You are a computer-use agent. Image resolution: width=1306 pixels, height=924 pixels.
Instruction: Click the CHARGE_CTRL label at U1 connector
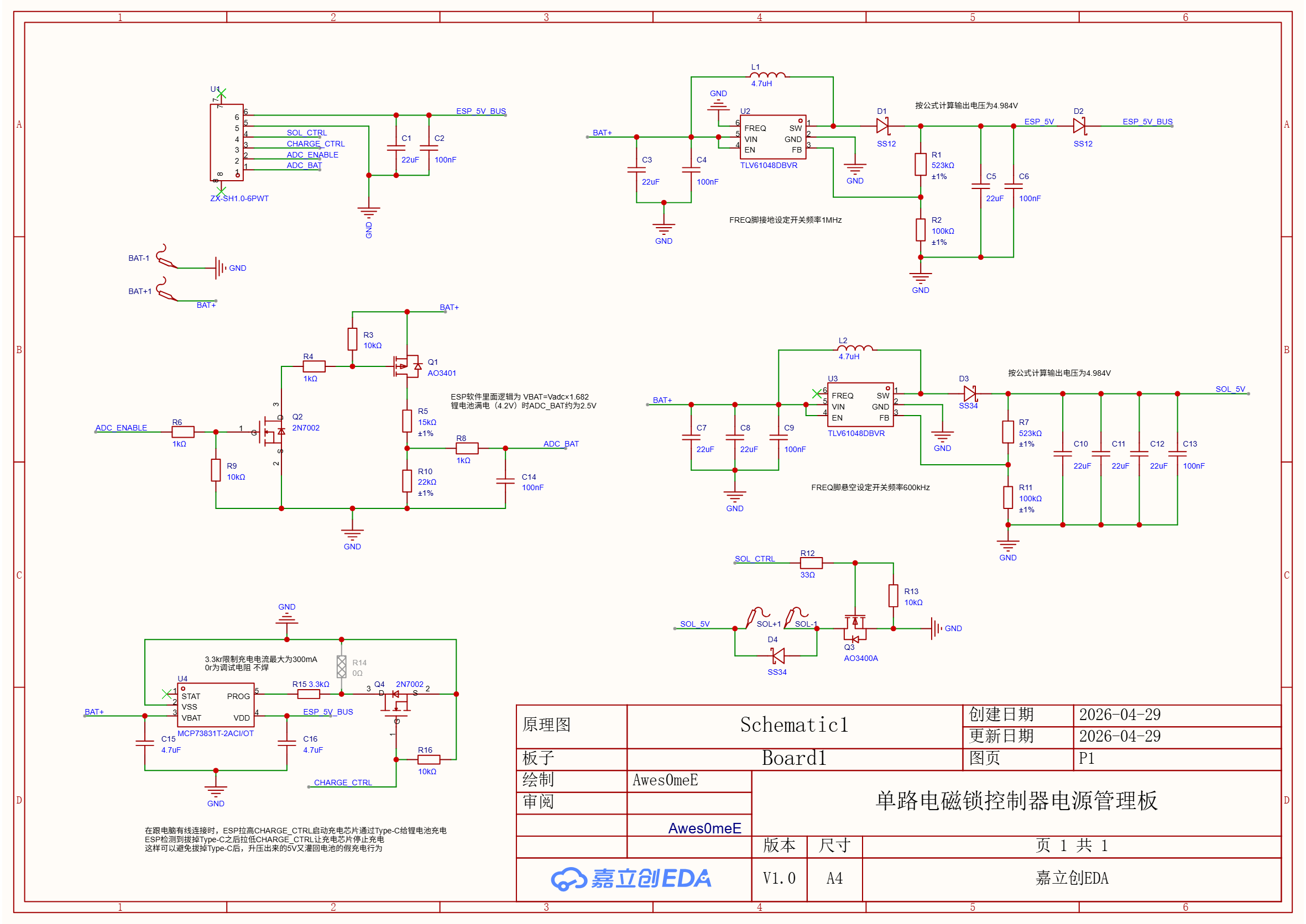tap(315, 144)
